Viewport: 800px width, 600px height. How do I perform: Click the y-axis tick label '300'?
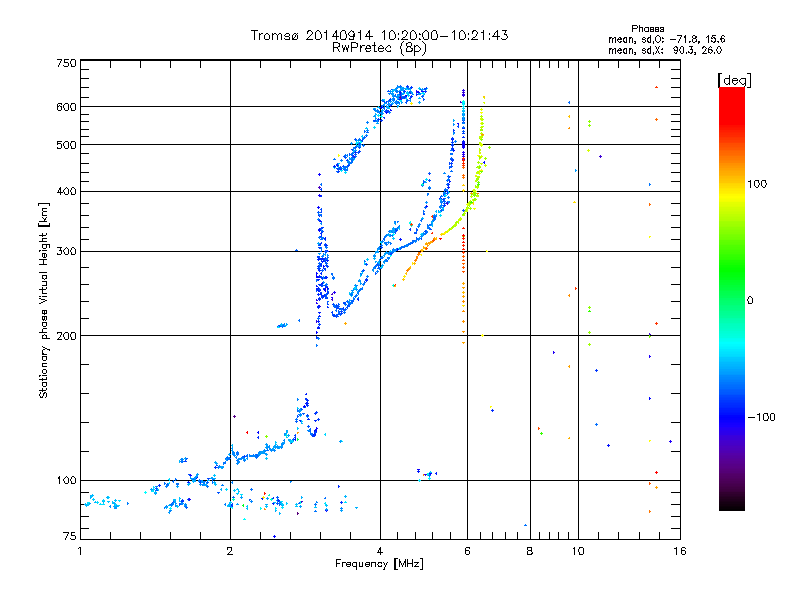66,252
